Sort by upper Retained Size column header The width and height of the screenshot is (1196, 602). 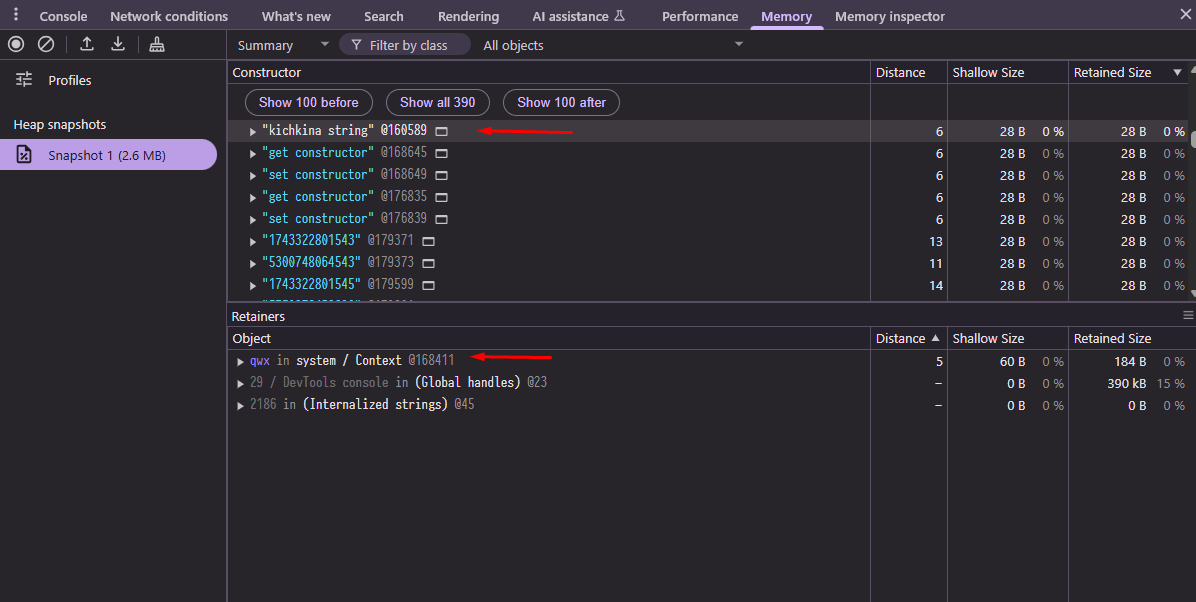pos(1128,72)
